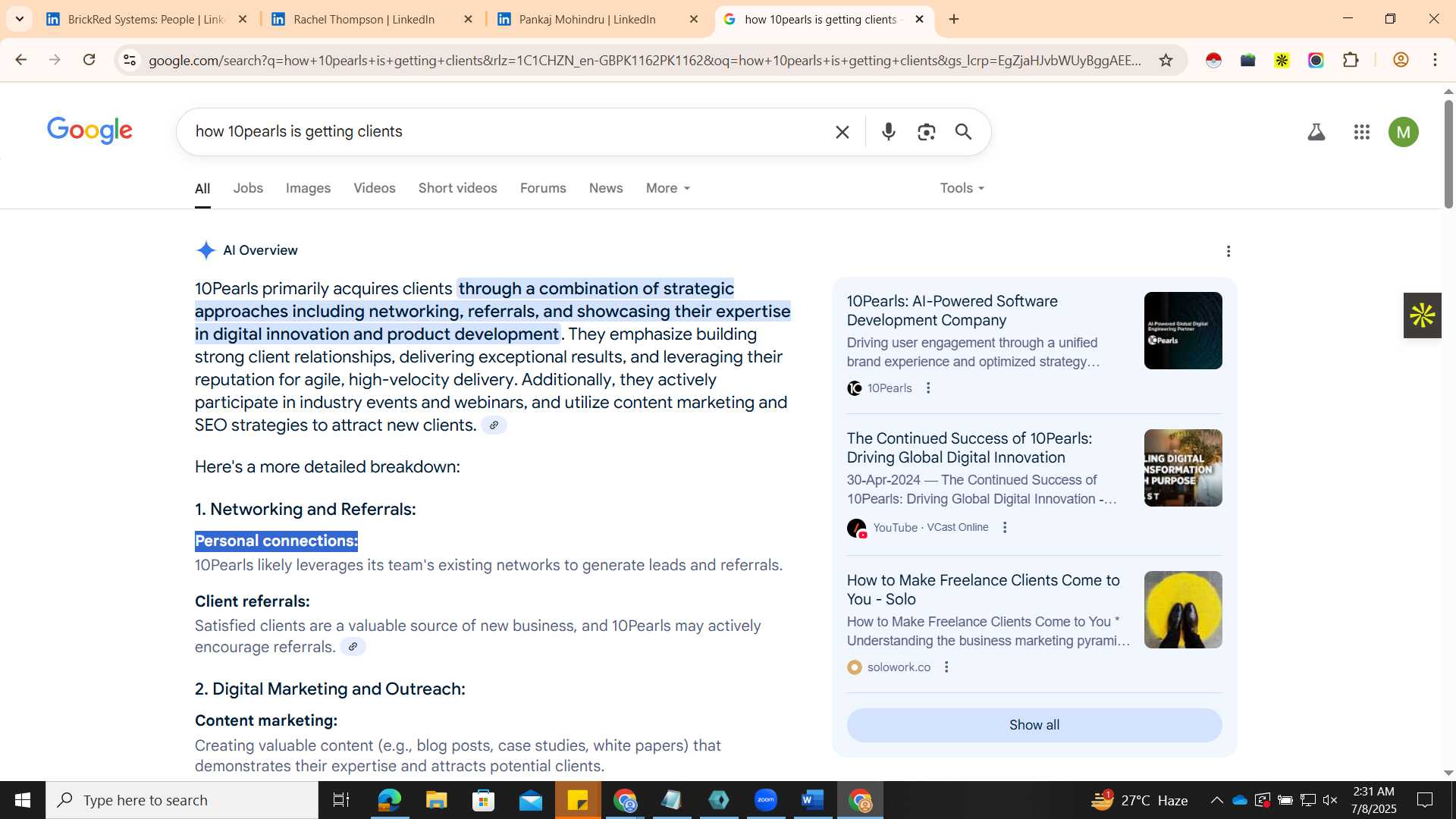
Task: Click source link chip after Client referrals text
Action: pyautogui.click(x=353, y=647)
